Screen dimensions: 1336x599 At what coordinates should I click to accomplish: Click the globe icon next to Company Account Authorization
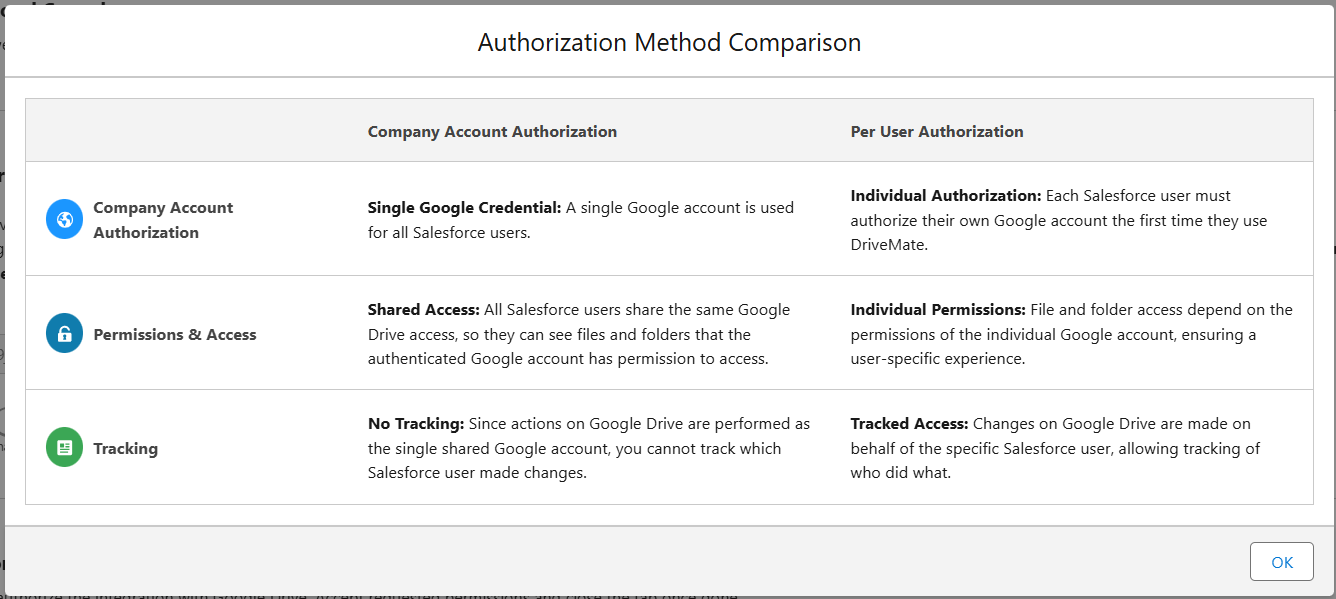(63, 218)
